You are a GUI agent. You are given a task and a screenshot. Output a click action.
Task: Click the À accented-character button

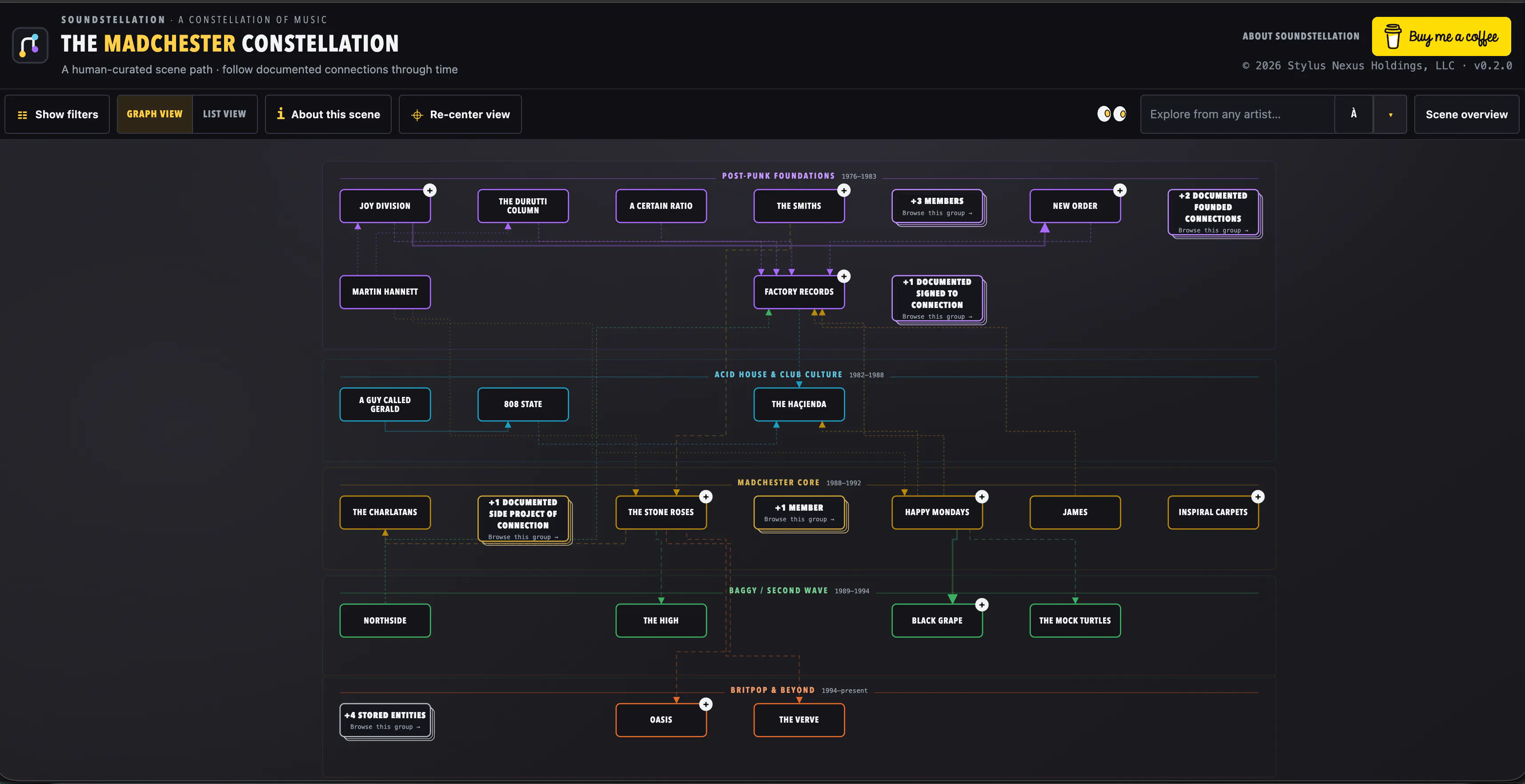pyautogui.click(x=1353, y=114)
